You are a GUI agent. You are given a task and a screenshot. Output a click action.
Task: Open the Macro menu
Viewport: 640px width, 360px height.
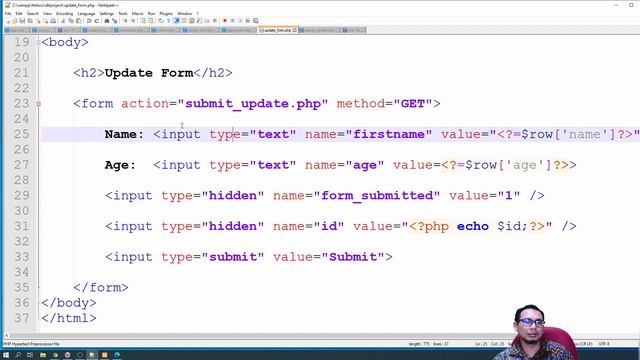click(x=138, y=13)
